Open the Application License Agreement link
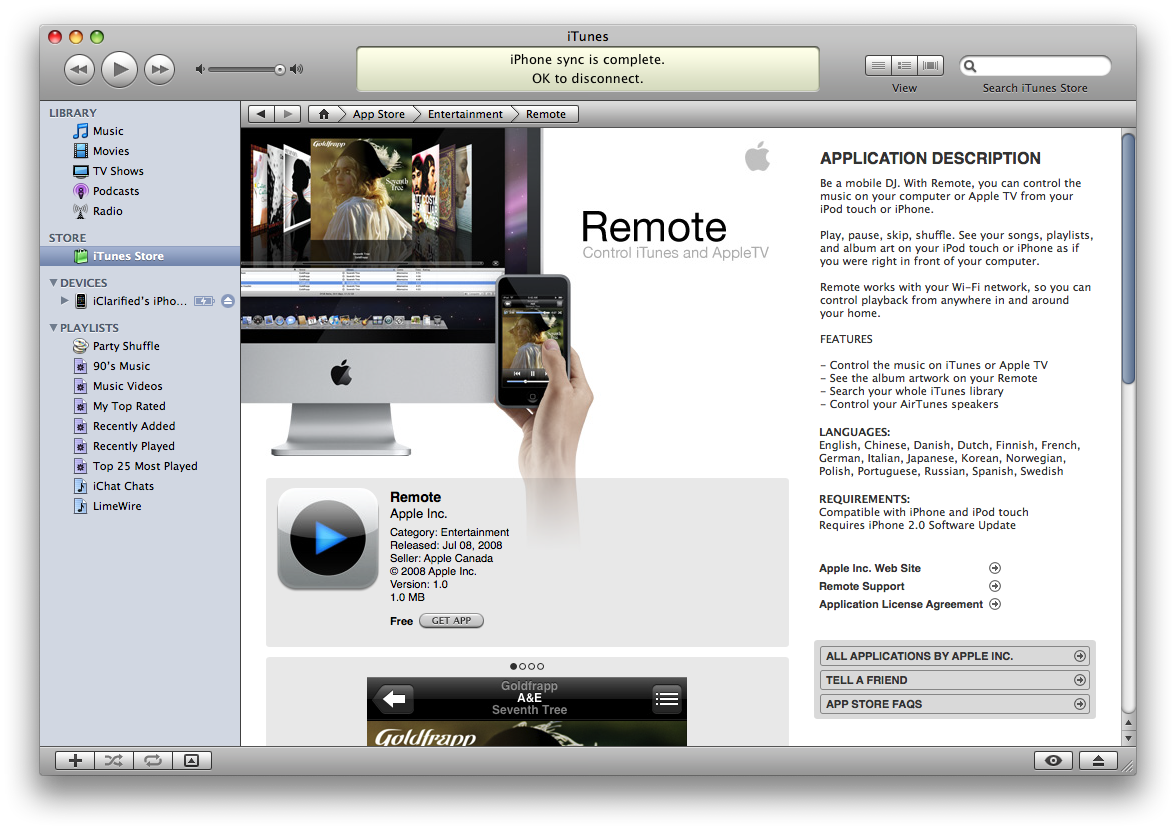The width and height of the screenshot is (1176, 830). coord(901,604)
